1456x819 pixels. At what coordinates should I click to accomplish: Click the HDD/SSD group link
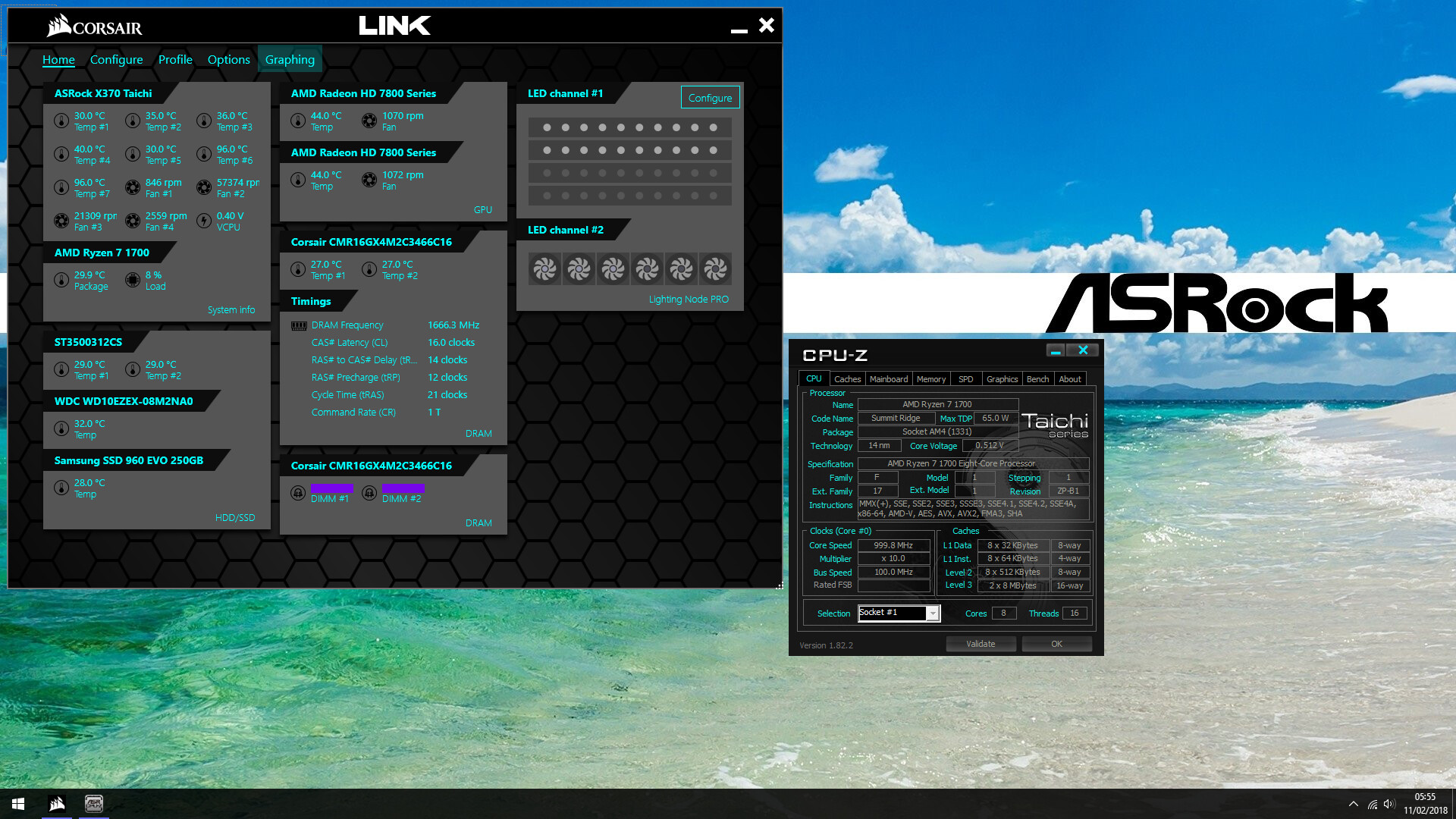click(x=235, y=517)
